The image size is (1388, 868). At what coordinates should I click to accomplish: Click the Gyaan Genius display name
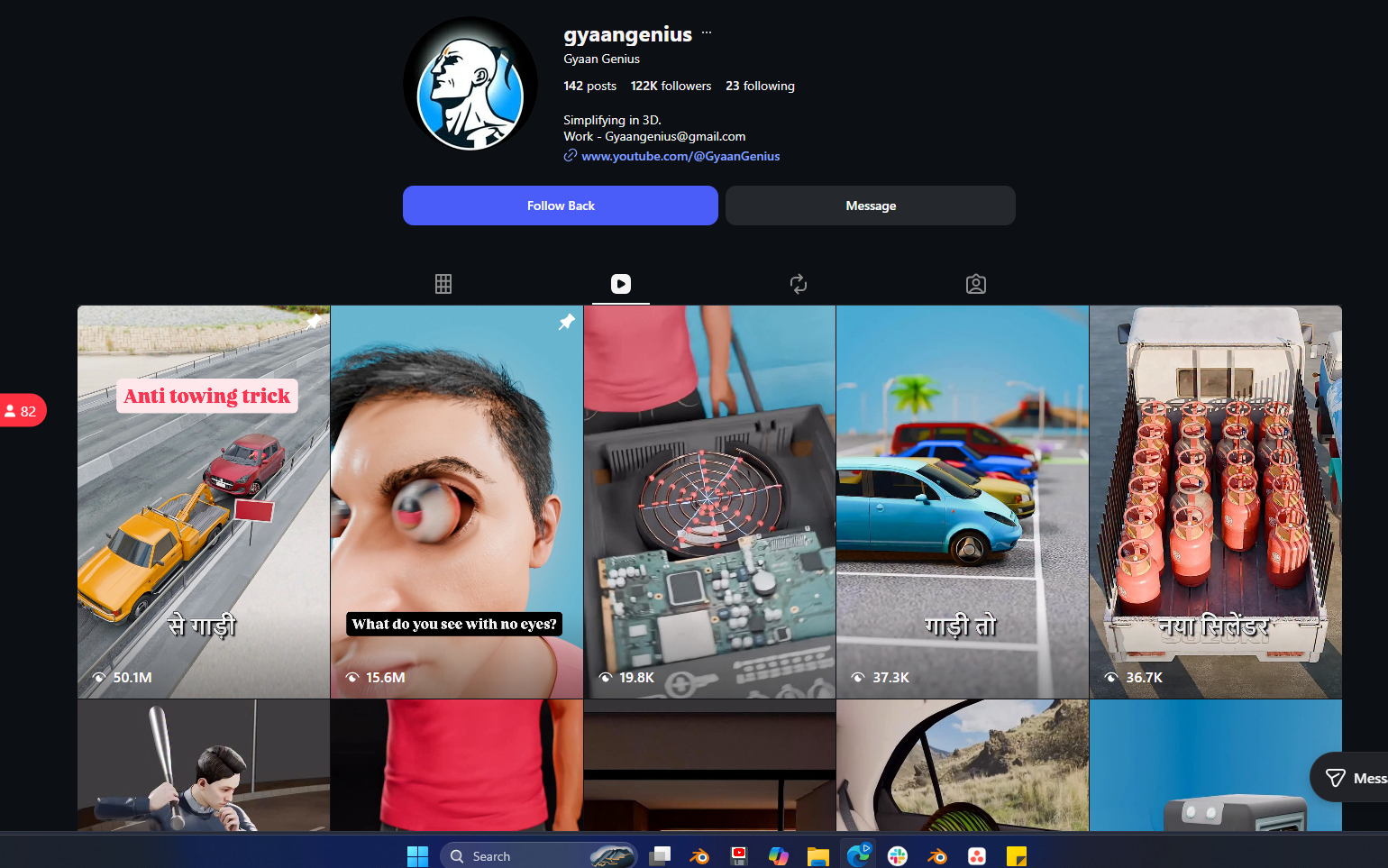(602, 59)
